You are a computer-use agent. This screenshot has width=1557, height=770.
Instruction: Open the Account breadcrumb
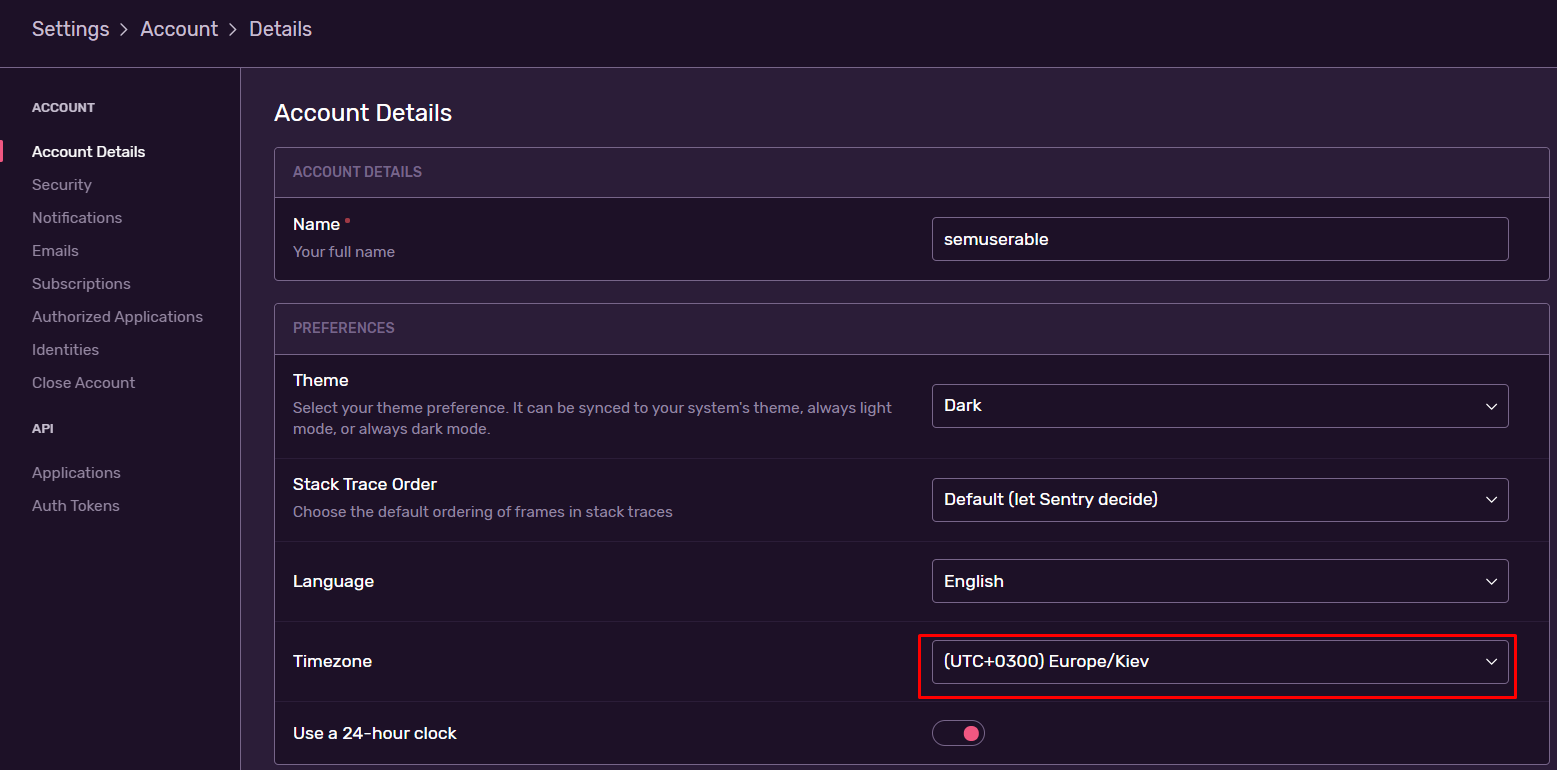point(179,29)
